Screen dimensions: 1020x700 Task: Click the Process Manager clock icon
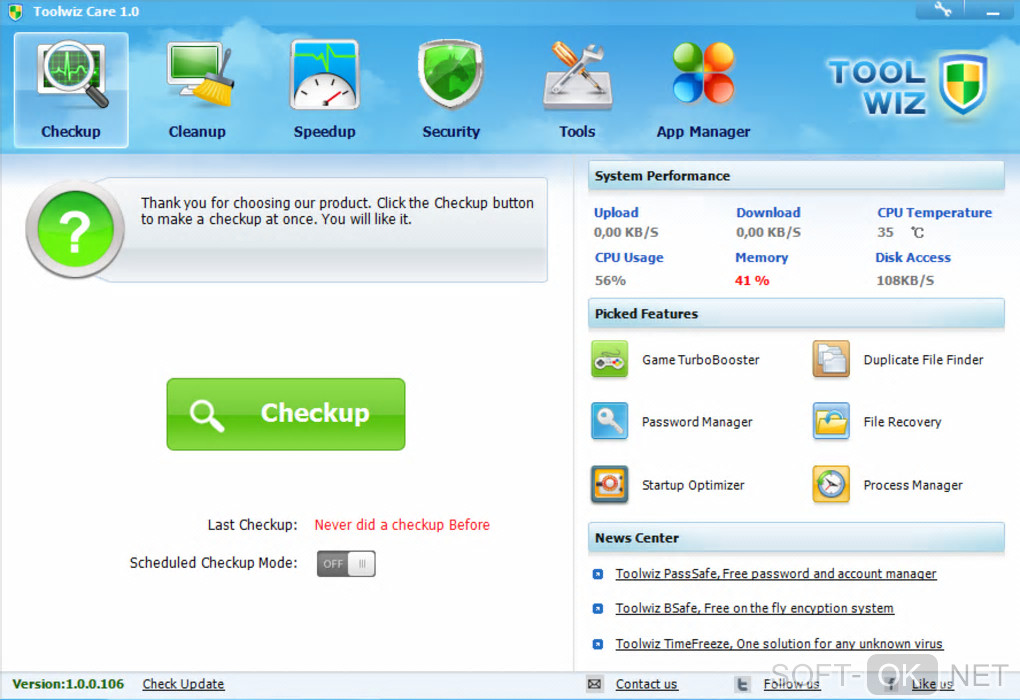pos(831,484)
